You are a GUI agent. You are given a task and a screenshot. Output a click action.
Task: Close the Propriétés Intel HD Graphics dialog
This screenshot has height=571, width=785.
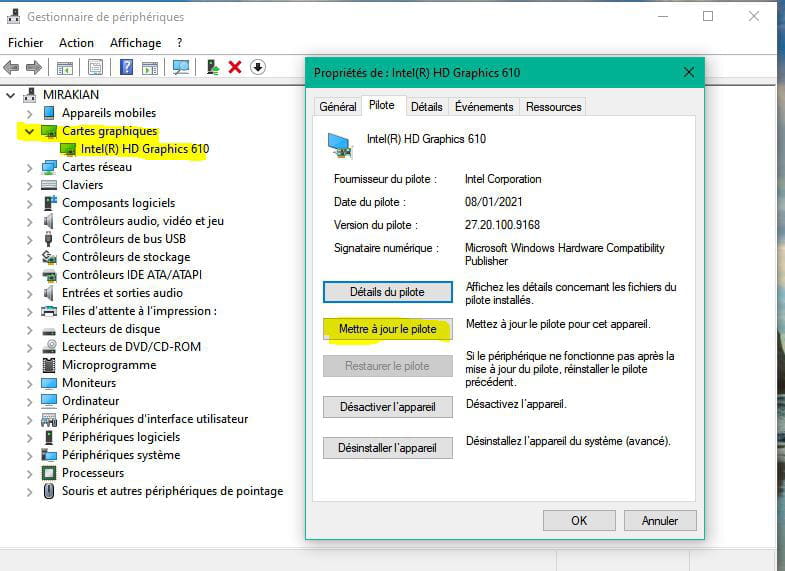(689, 73)
